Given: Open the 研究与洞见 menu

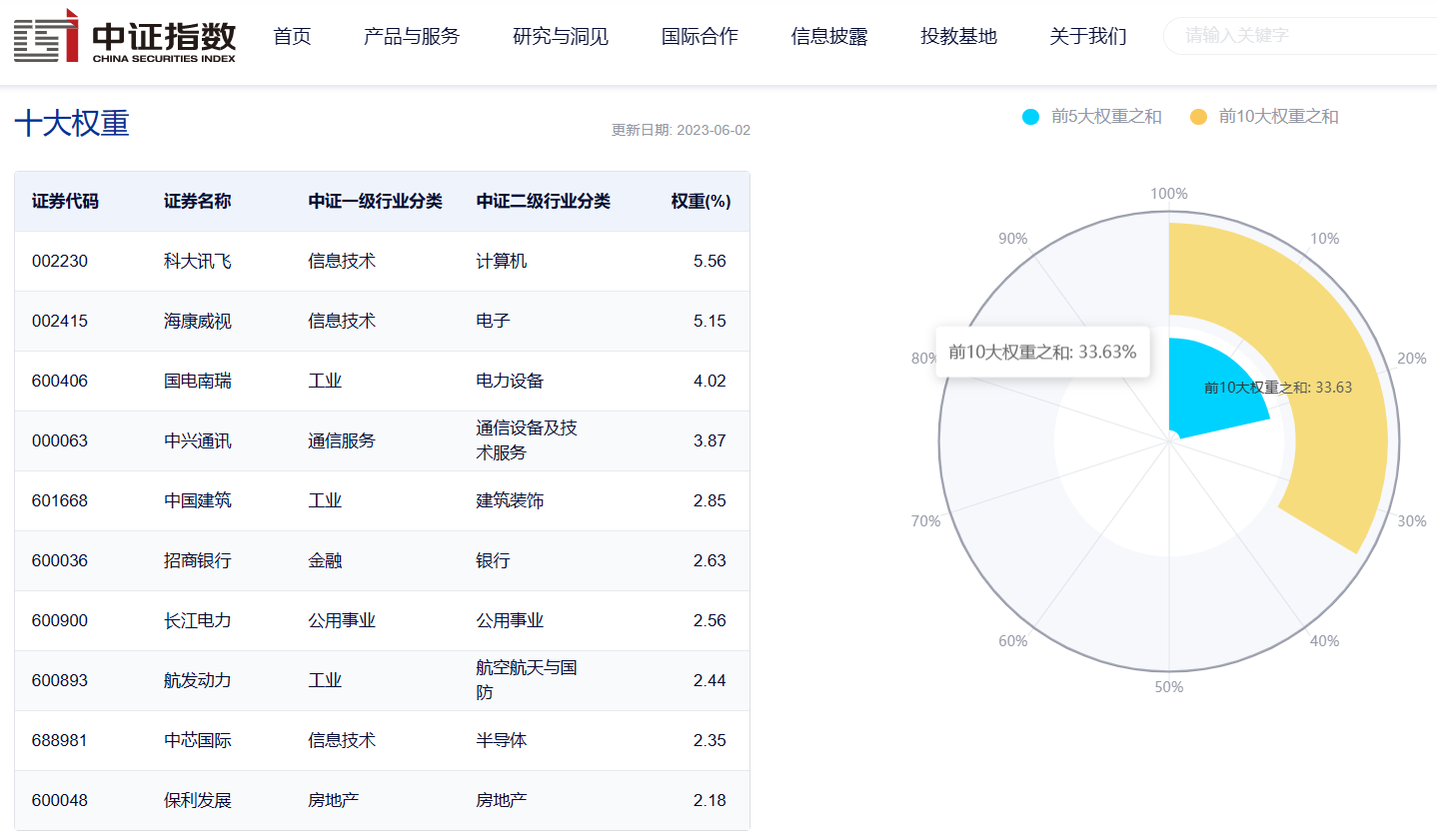Looking at the screenshot, I should (561, 37).
